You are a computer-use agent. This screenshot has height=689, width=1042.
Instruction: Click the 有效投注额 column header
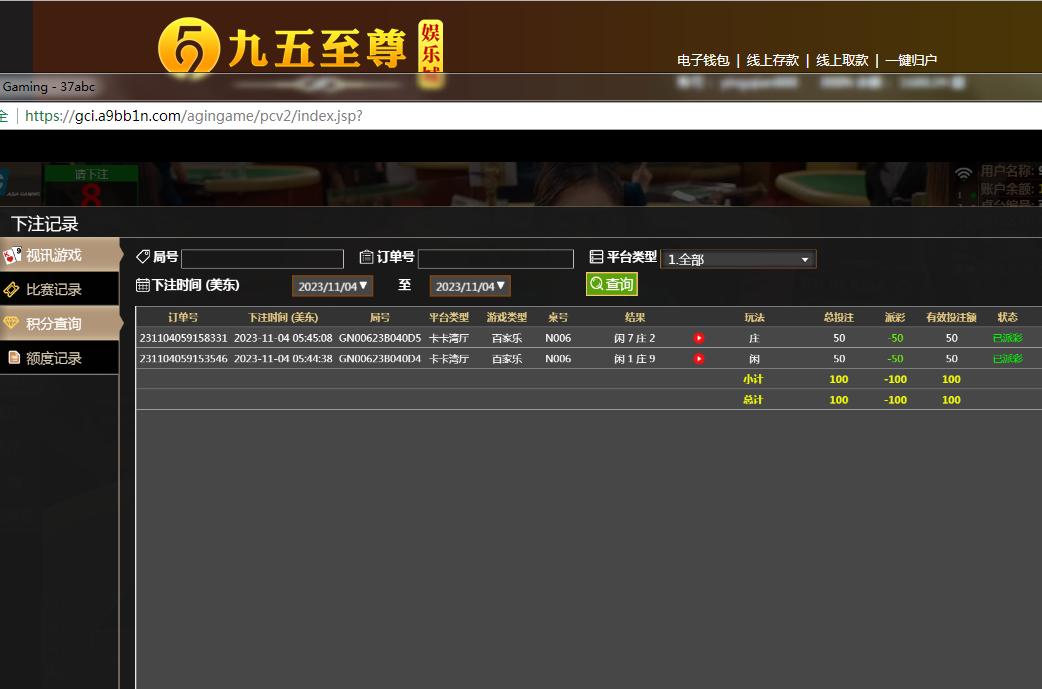coord(951,318)
